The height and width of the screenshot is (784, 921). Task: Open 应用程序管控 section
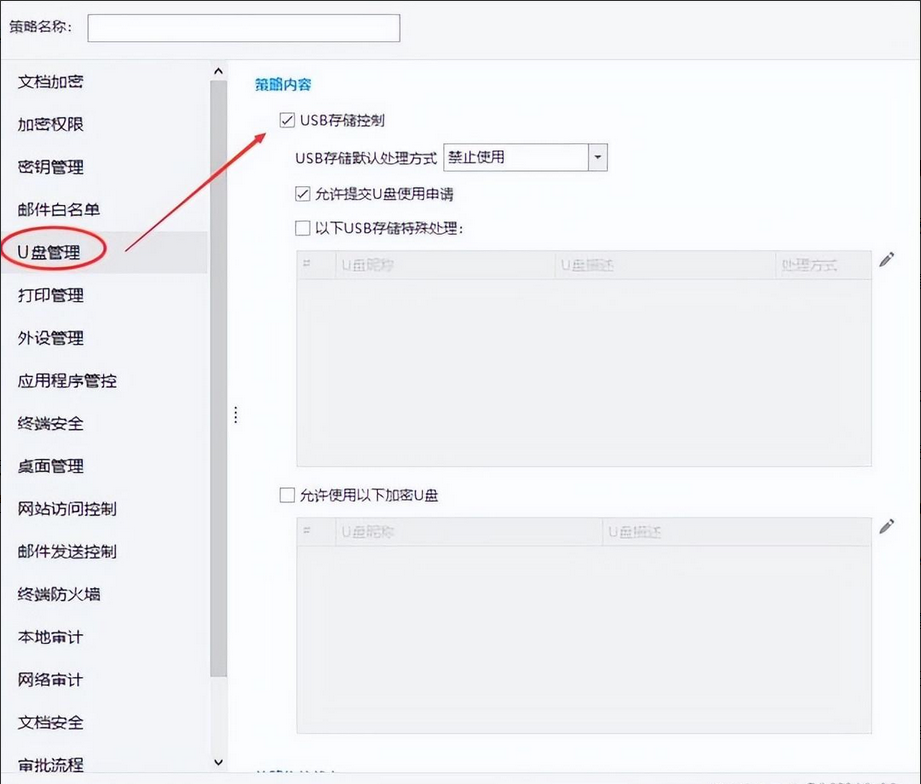point(67,381)
